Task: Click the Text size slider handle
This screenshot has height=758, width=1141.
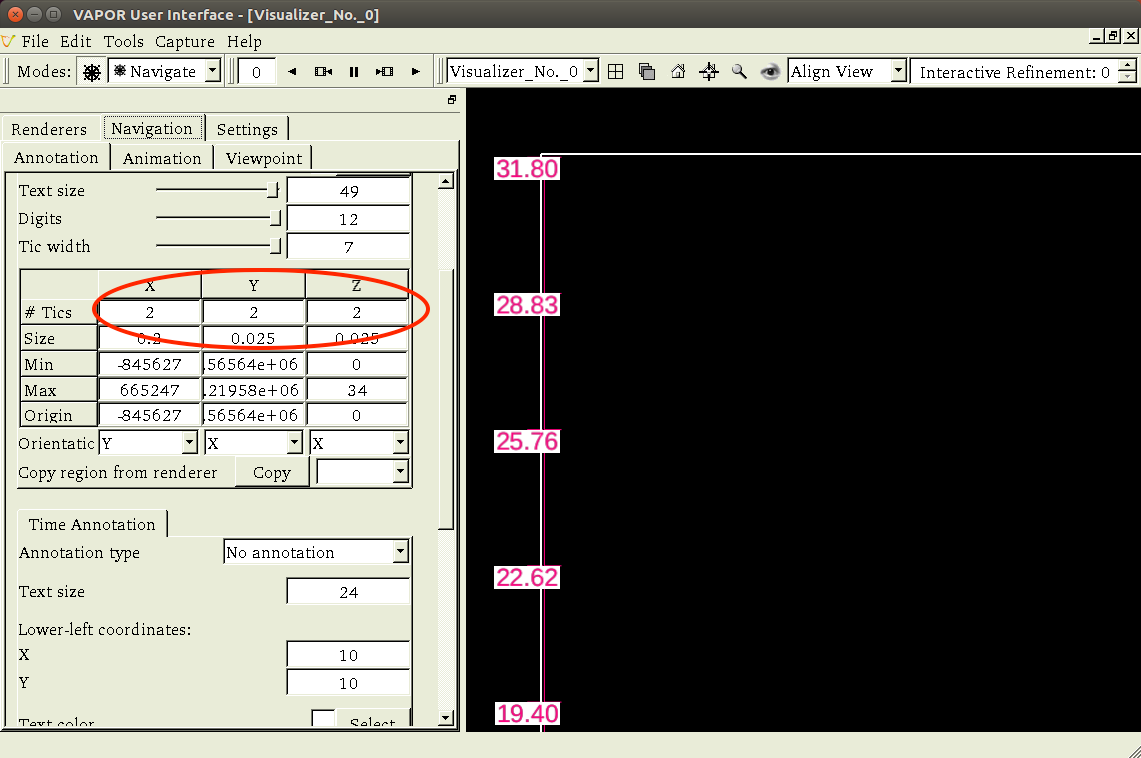Action: pyautogui.click(x=272, y=190)
